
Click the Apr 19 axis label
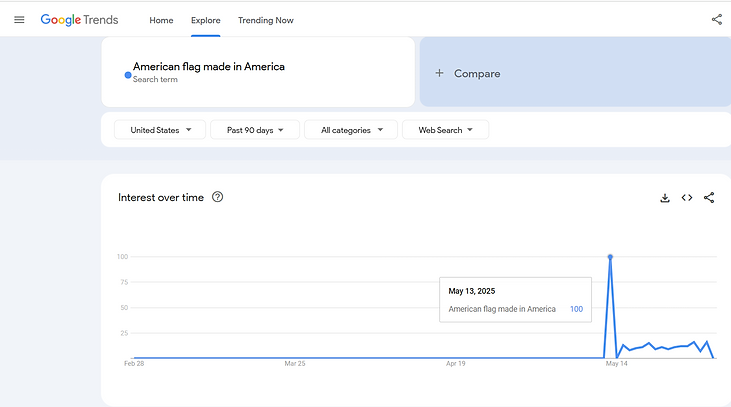[455, 364]
